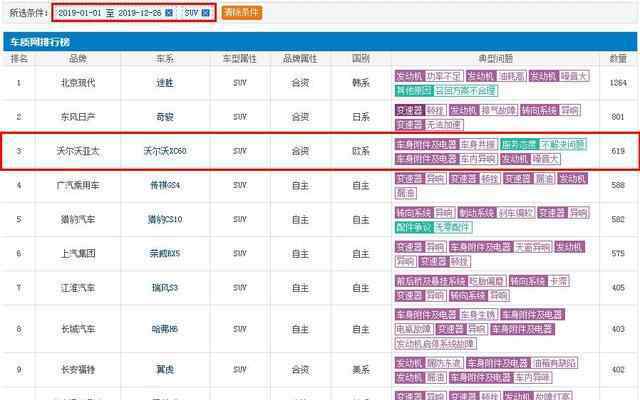The image size is (640, 400).
Task: Click the complaint count 575
Action: tap(618, 253)
